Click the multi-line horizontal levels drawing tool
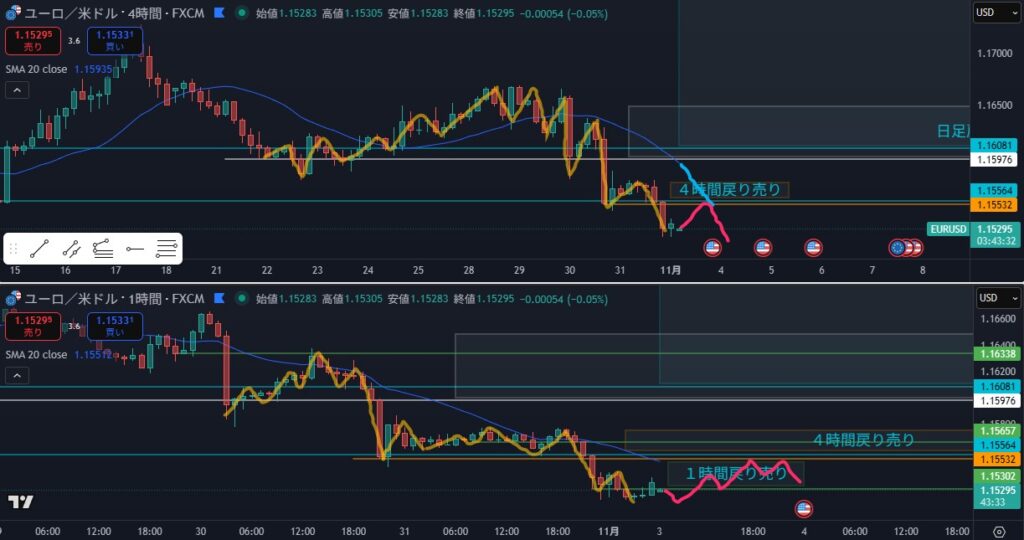Image resolution: width=1024 pixels, height=540 pixels. tap(167, 248)
